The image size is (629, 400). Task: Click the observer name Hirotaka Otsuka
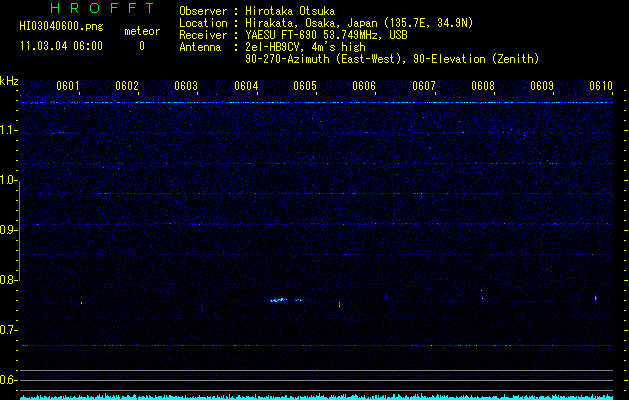290,11
